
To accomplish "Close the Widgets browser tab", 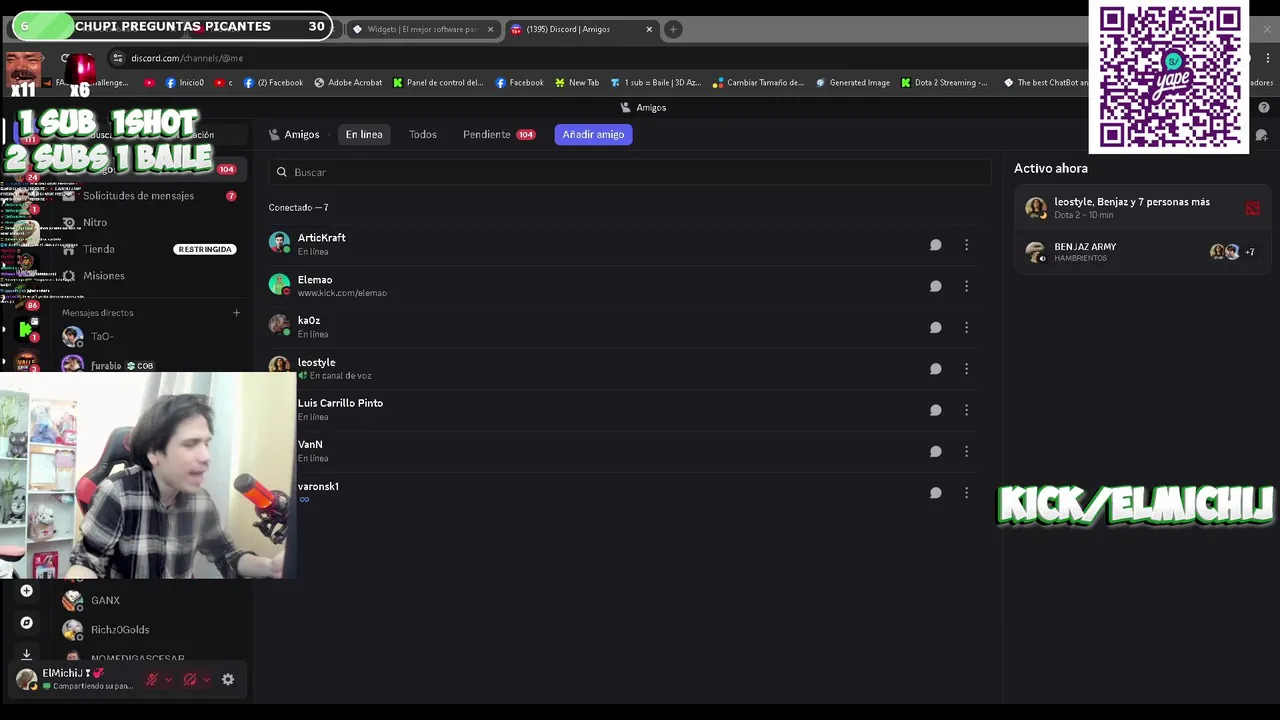I will (490, 29).
